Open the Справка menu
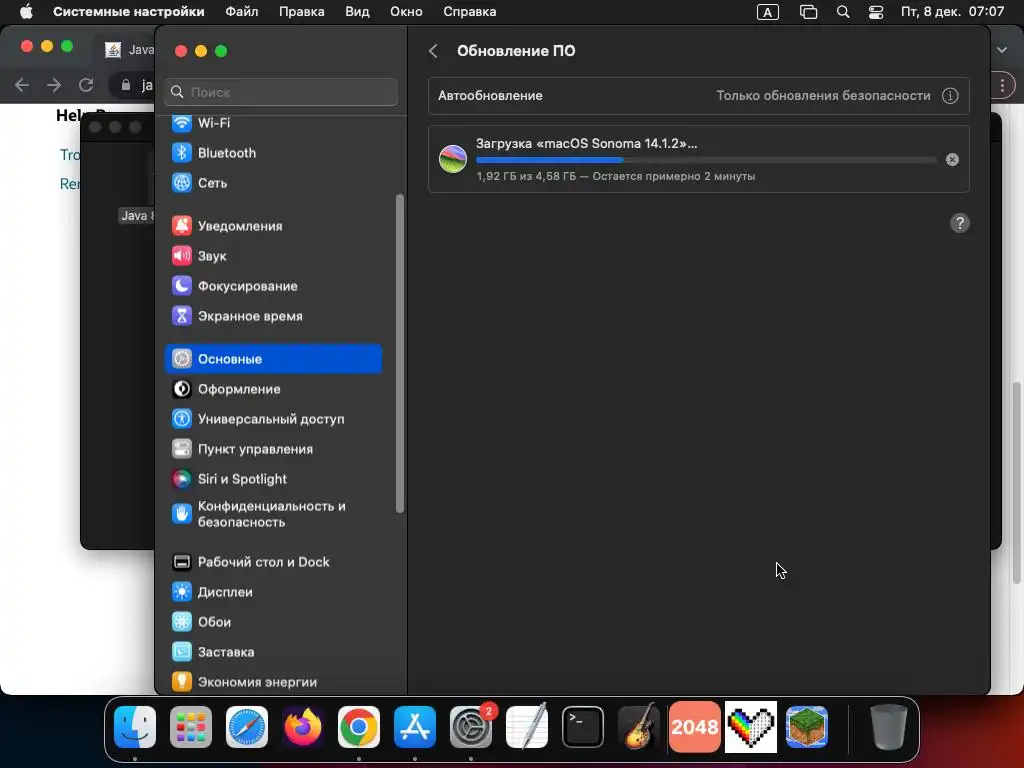Viewport: 1024px width, 768px height. tap(470, 12)
